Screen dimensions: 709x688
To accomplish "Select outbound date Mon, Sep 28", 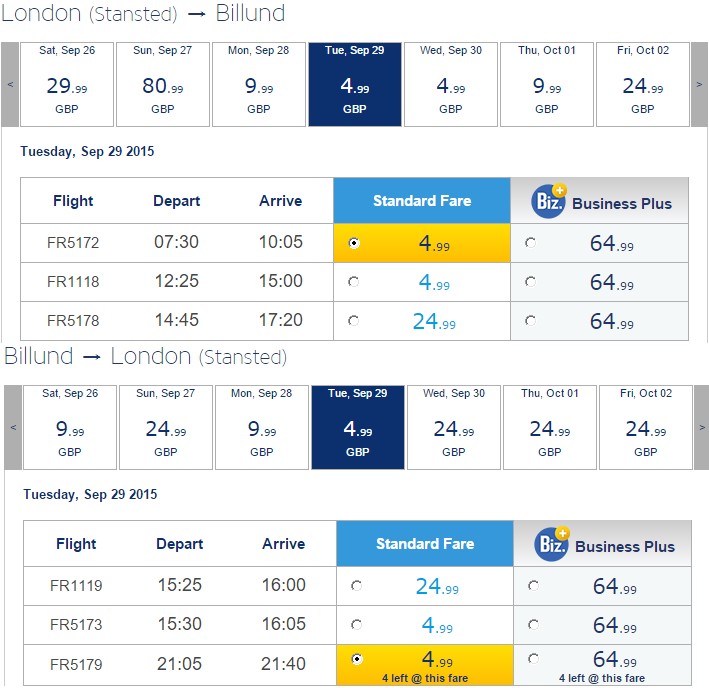I will 259,85.
